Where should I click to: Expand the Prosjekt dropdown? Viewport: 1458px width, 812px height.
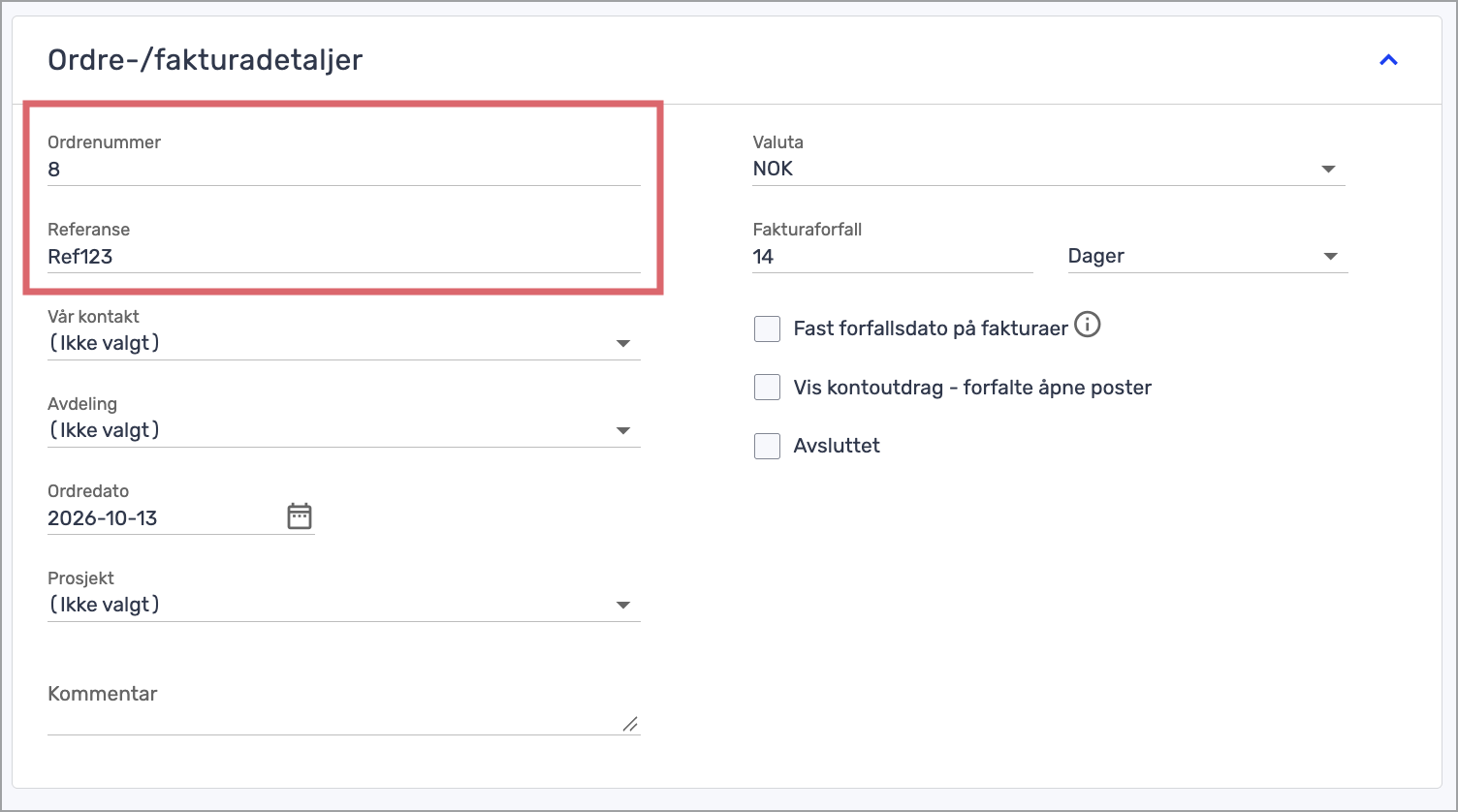[344, 605]
